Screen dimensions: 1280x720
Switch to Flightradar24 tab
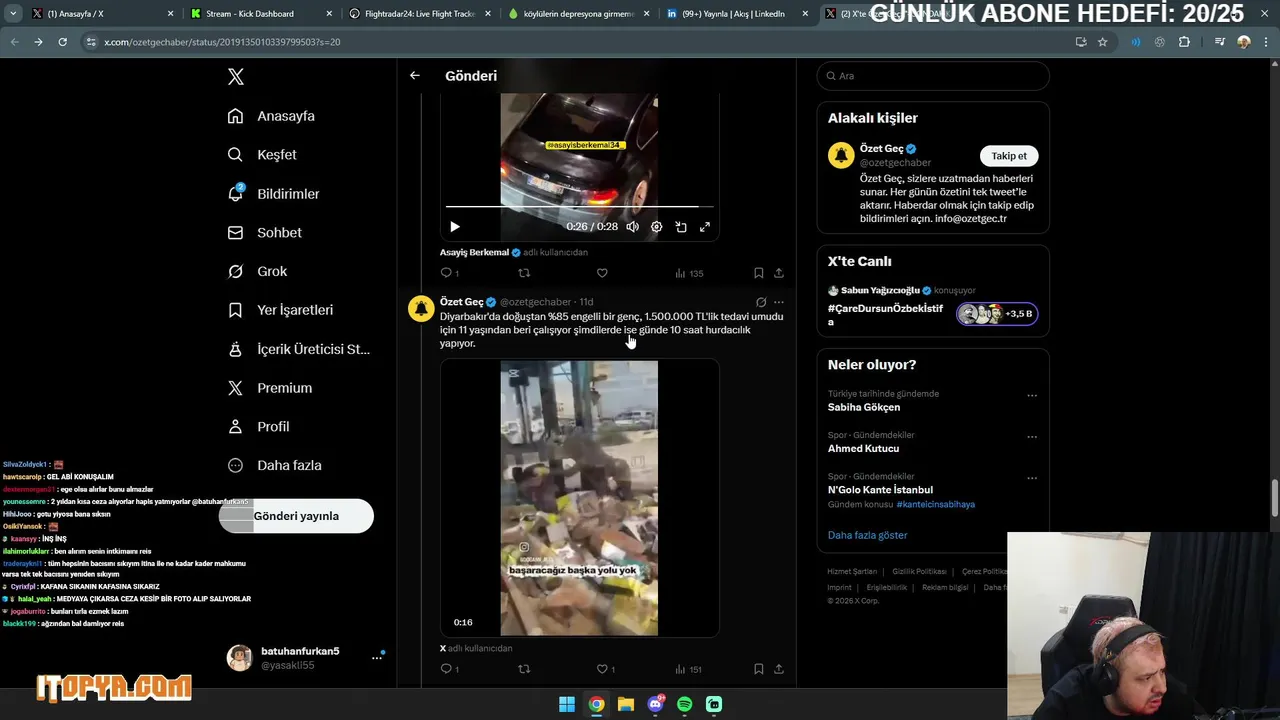click(x=419, y=14)
